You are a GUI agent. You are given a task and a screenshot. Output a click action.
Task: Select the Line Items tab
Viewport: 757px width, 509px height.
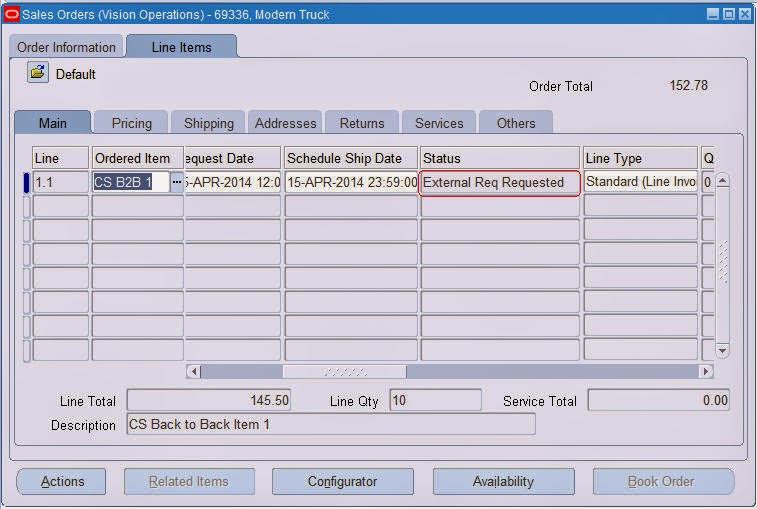point(182,47)
